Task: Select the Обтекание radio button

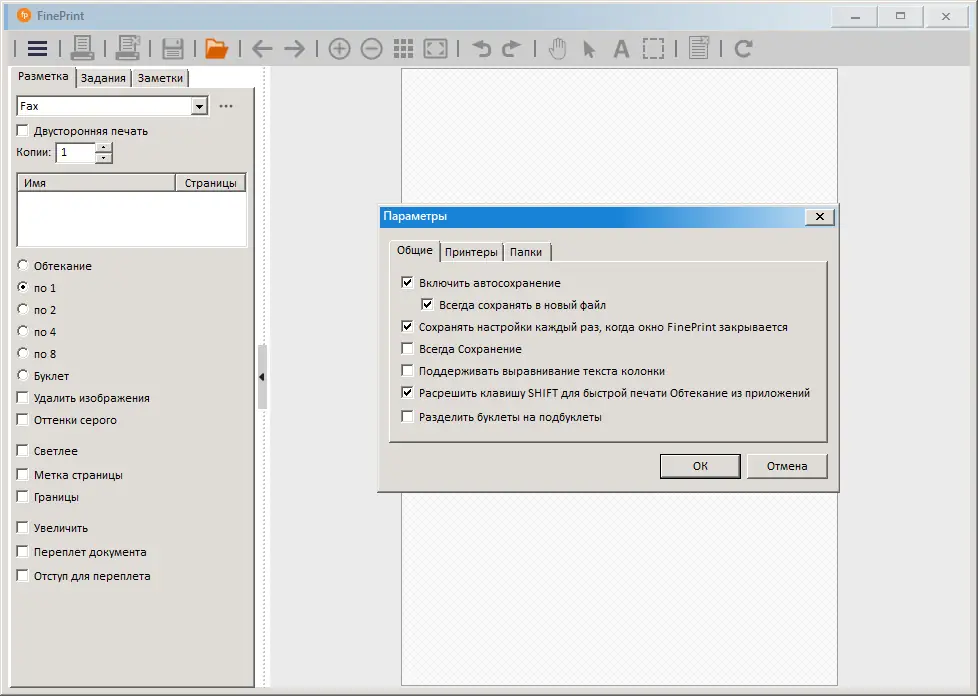Action: tap(22, 265)
